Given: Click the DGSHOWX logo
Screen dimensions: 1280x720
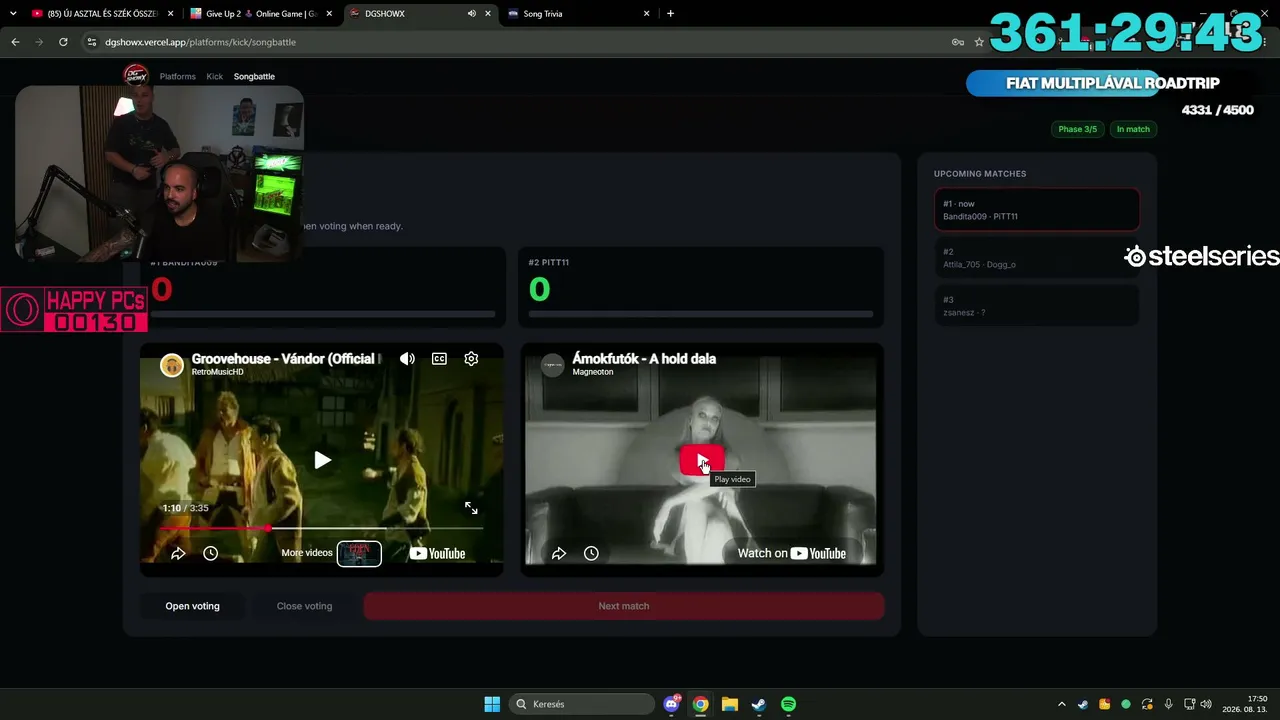Looking at the screenshot, I should click(x=135, y=76).
